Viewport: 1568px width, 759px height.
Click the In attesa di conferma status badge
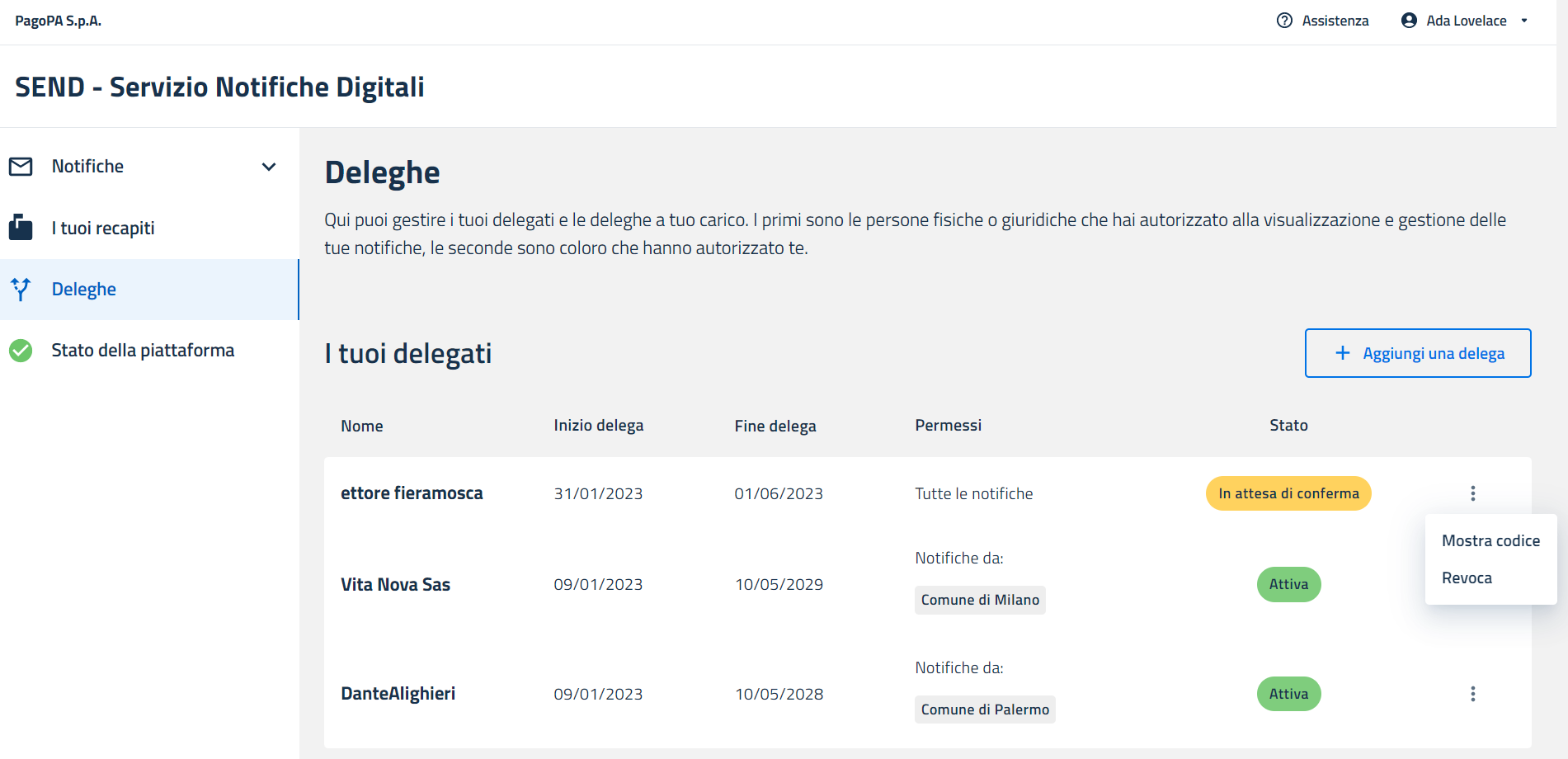(x=1288, y=493)
